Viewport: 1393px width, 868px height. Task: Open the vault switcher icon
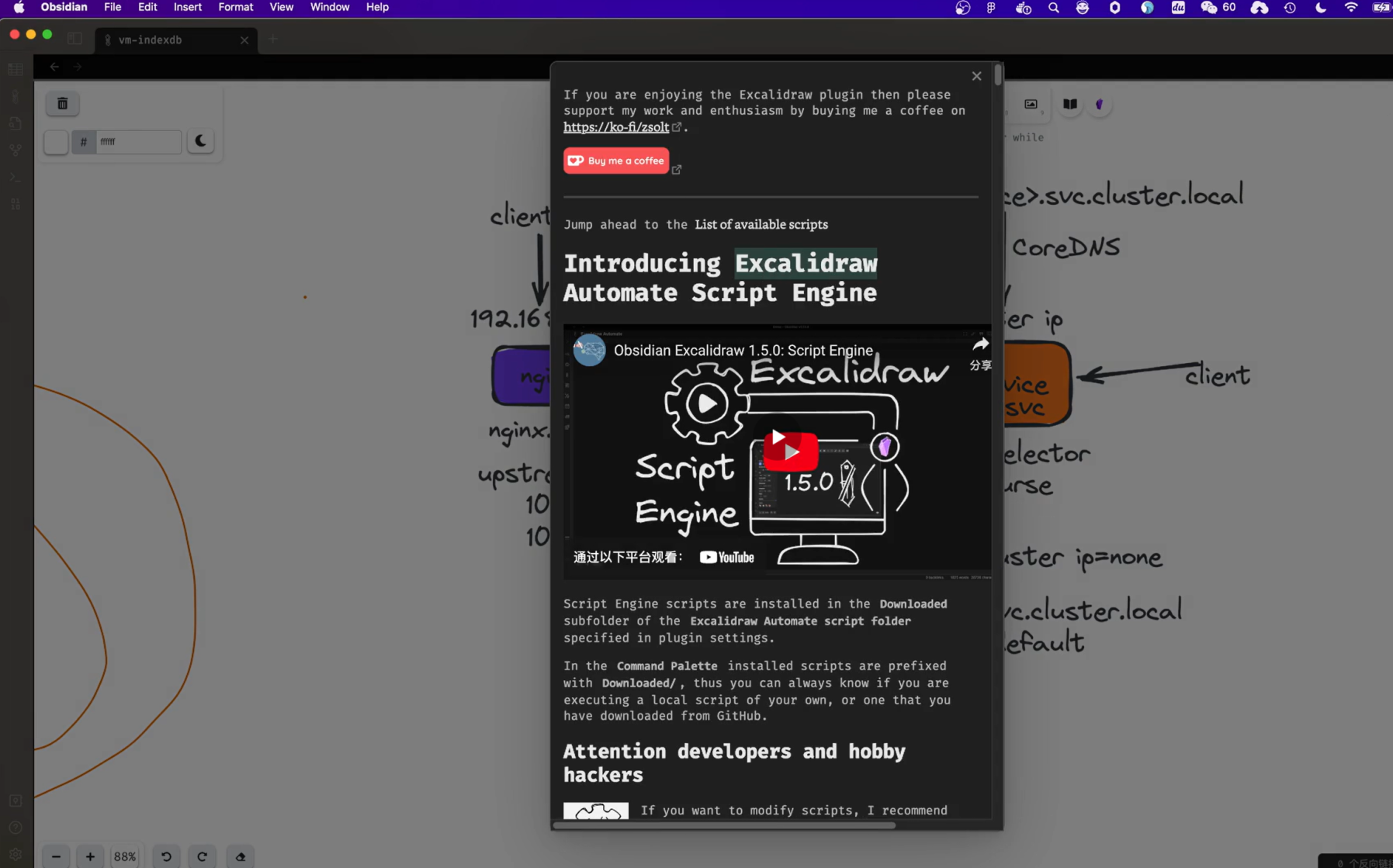click(x=16, y=801)
